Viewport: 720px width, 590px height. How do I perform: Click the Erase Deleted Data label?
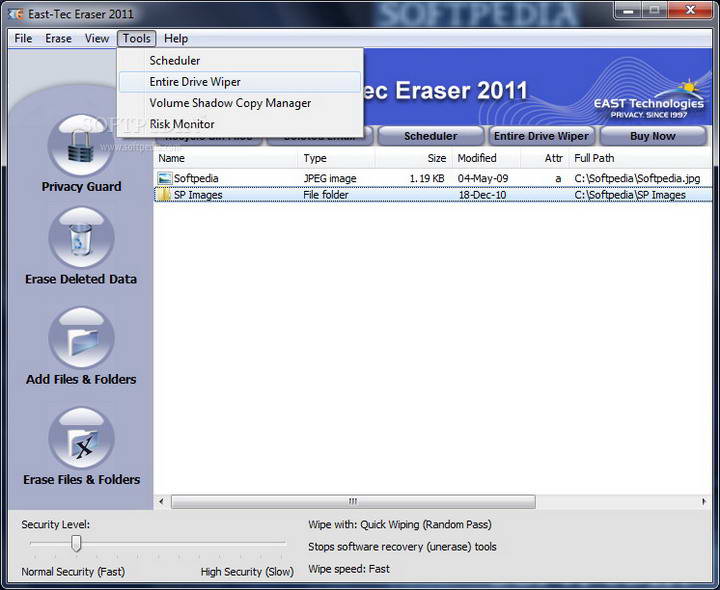coord(81,279)
